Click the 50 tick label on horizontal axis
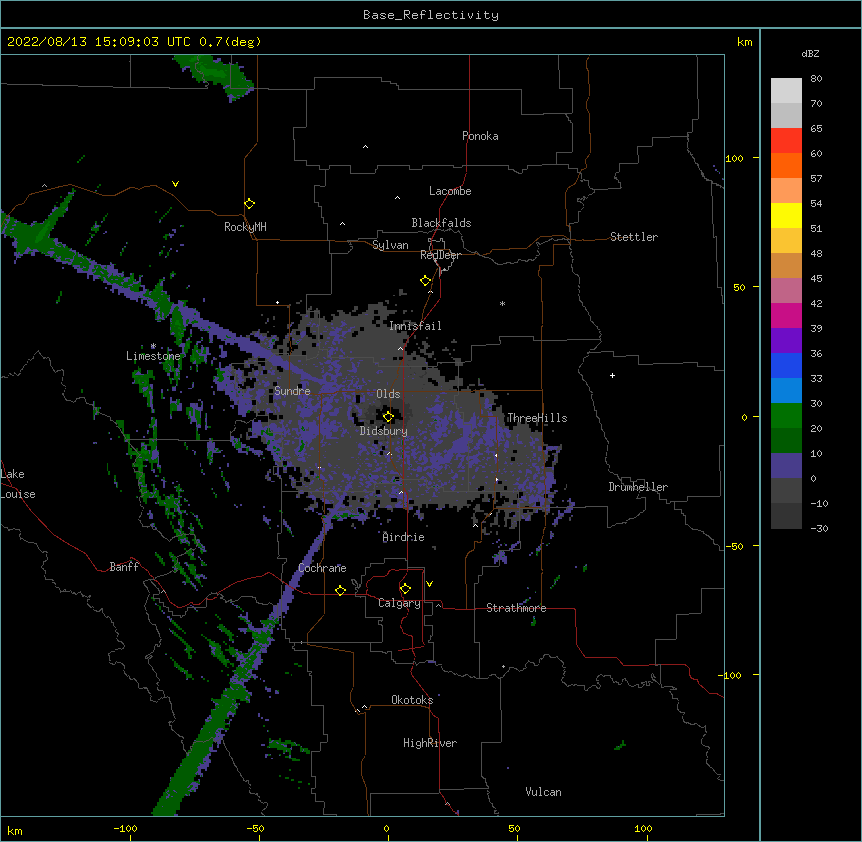Image resolution: width=862 pixels, height=842 pixels. point(513,829)
